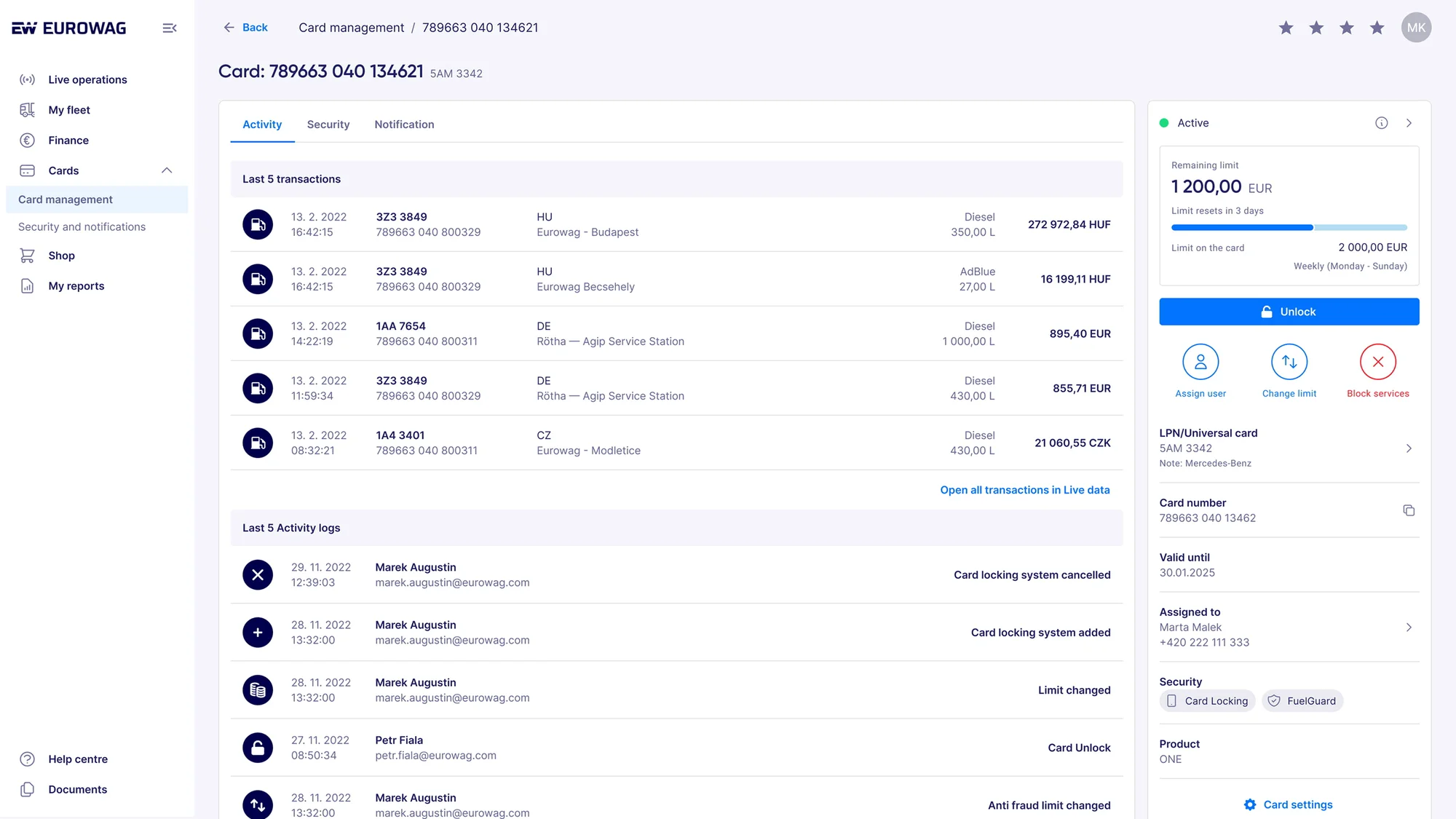Click the Cards credit-card icon

(27, 170)
